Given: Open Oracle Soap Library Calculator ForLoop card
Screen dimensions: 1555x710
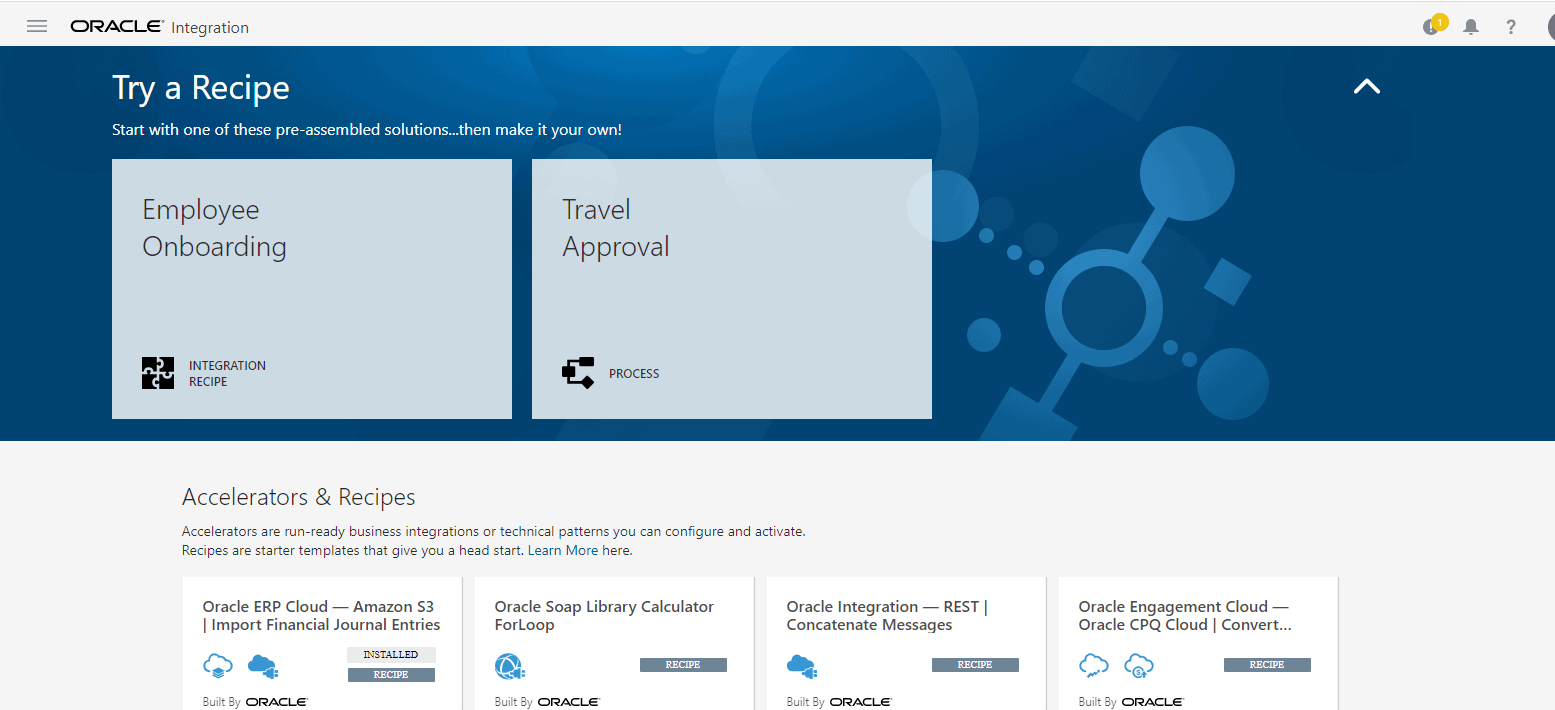Looking at the screenshot, I should pyautogui.click(x=604, y=616).
